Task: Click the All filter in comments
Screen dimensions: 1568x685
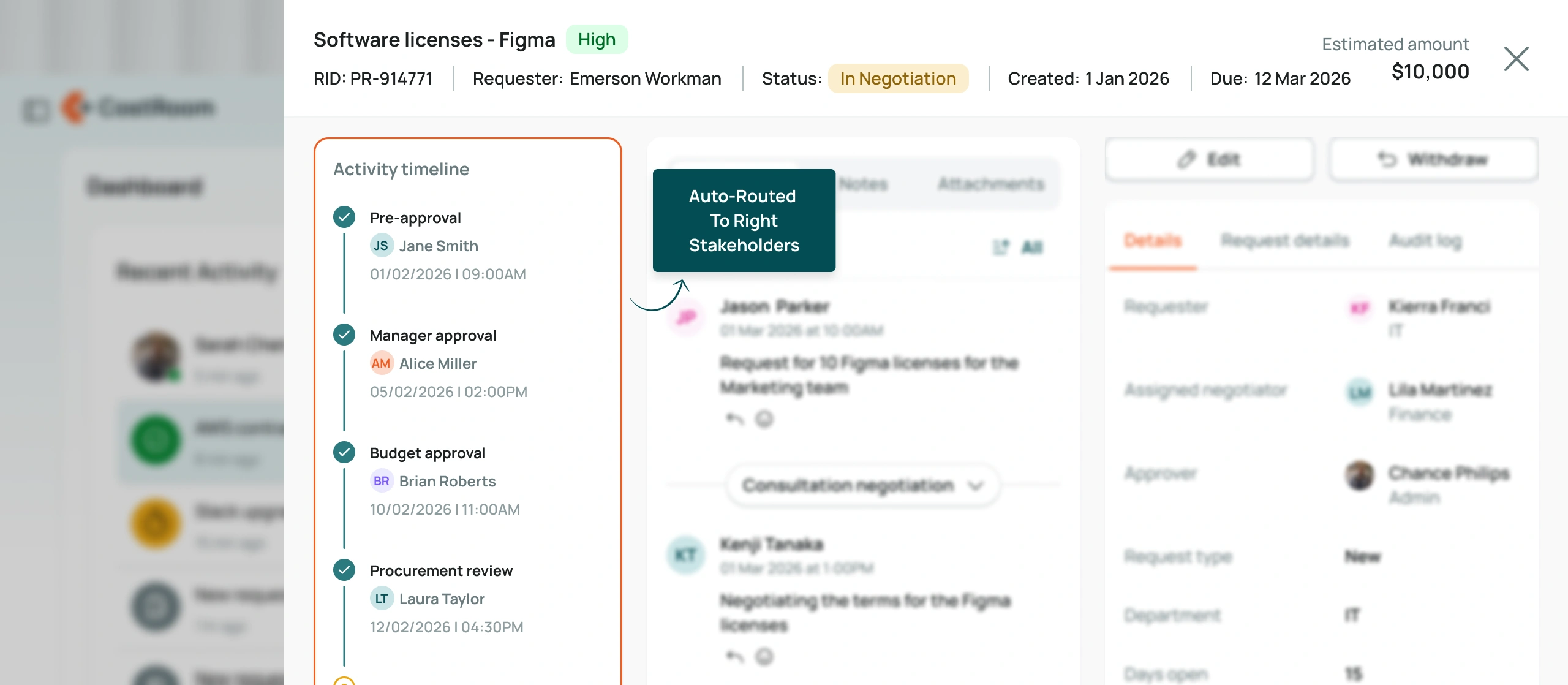Action: point(1032,248)
